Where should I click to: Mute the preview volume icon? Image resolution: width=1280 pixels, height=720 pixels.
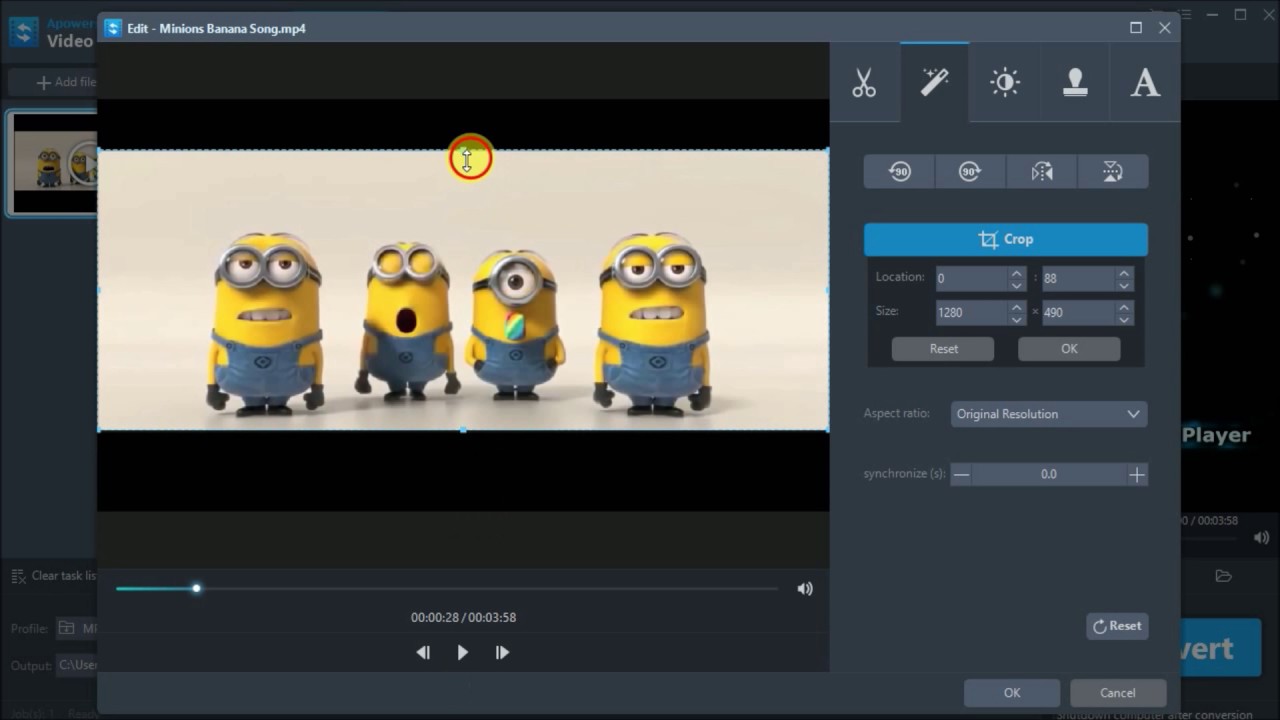point(805,589)
